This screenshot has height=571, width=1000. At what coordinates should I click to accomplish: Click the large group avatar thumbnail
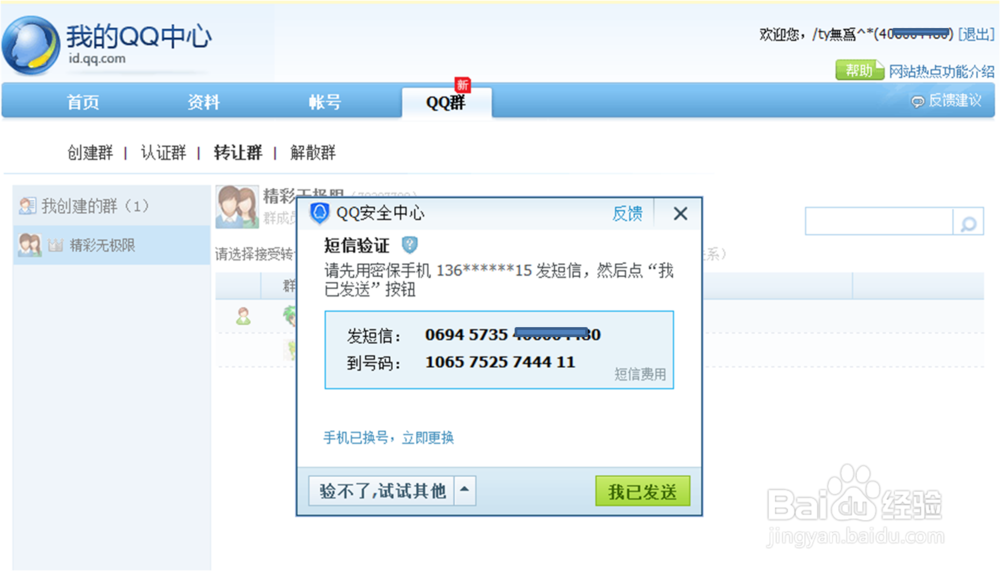237,207
